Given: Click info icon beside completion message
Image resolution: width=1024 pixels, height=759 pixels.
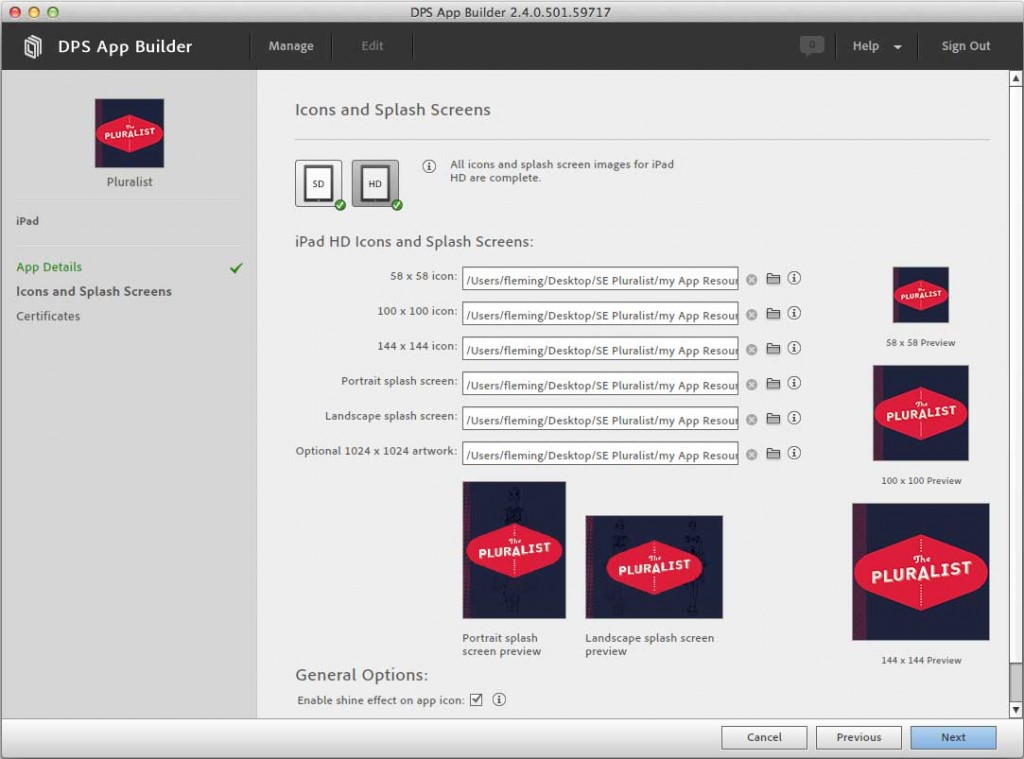Looking at the screenshot, I should (429, 167).
